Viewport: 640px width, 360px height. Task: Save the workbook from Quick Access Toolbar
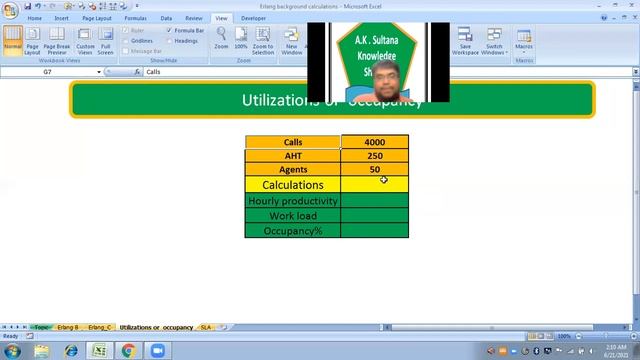pos(27,6)
